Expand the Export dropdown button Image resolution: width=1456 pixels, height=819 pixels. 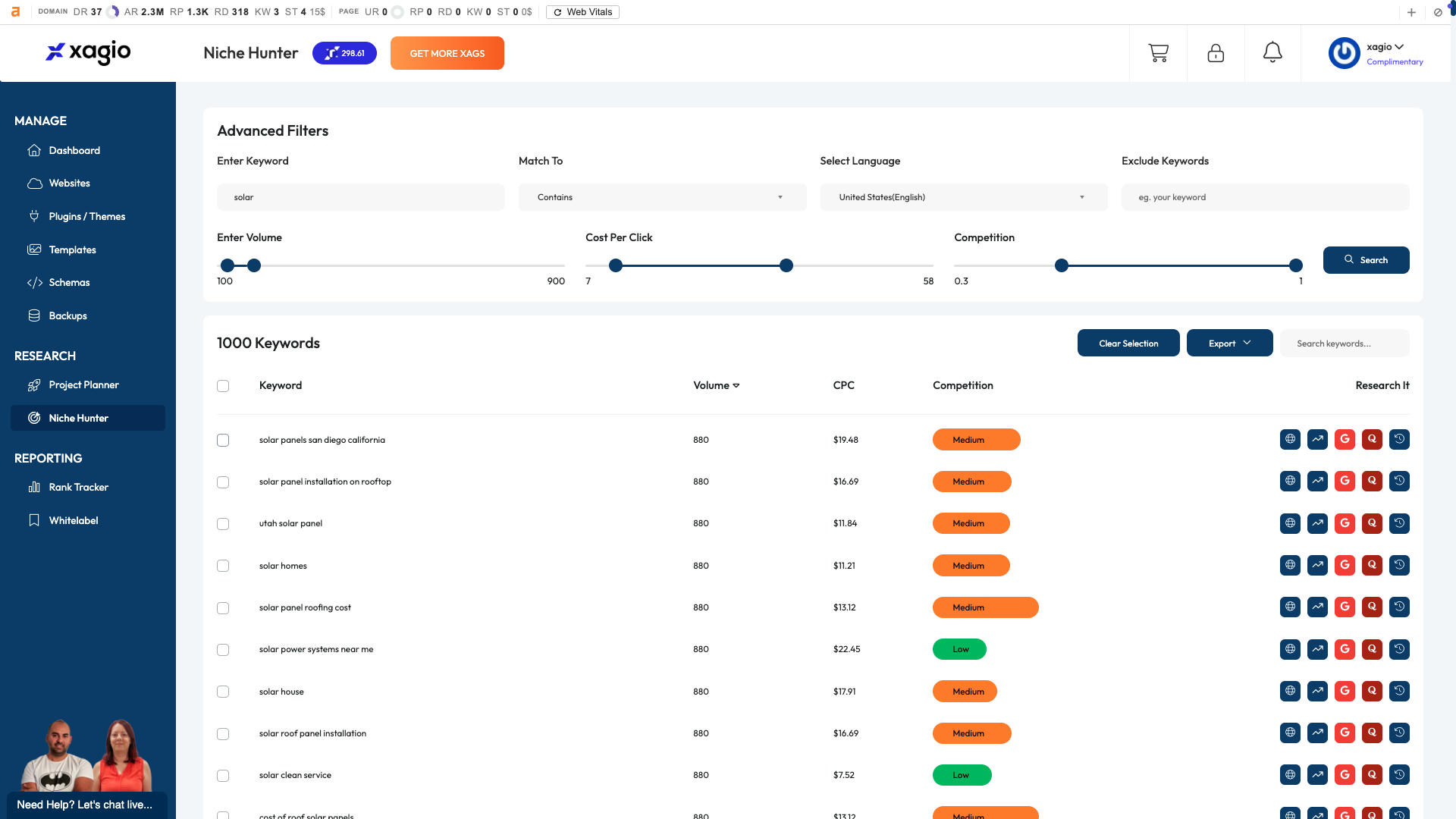pyautogui.click(x=1229, y=343)
